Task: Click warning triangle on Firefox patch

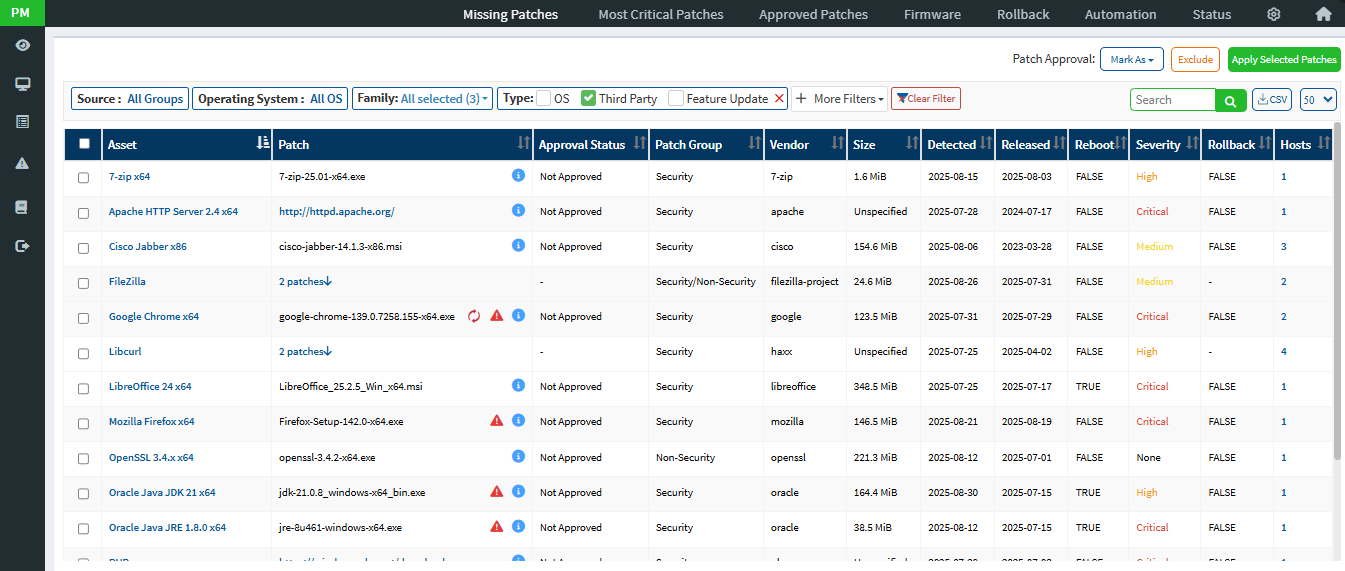Action: point(497,421)
